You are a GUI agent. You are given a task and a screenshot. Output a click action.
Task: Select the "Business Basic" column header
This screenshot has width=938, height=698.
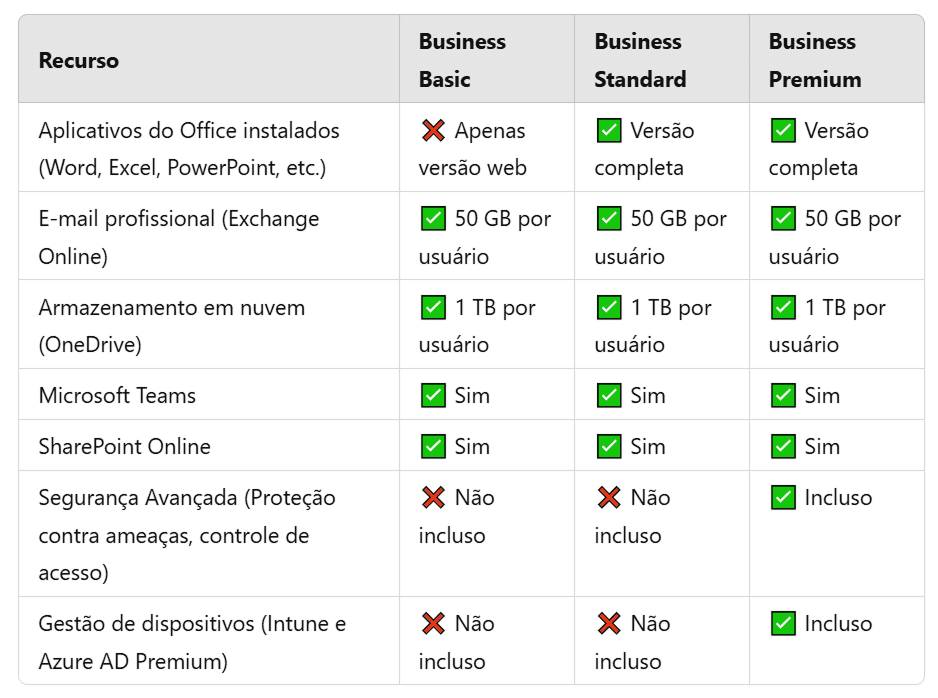coord(462,60)
